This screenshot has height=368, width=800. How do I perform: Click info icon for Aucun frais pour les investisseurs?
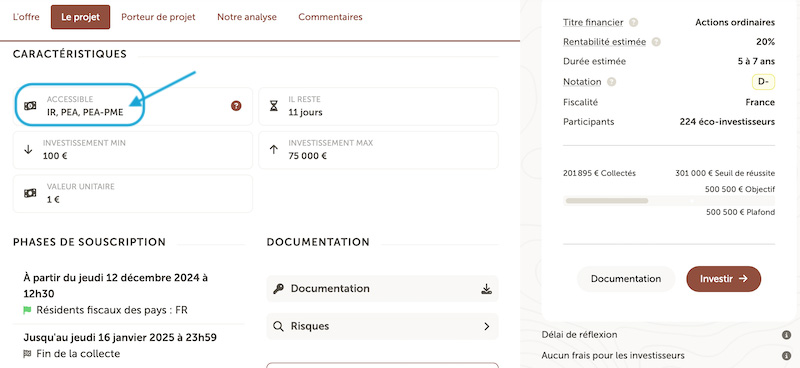pos(786,356)
